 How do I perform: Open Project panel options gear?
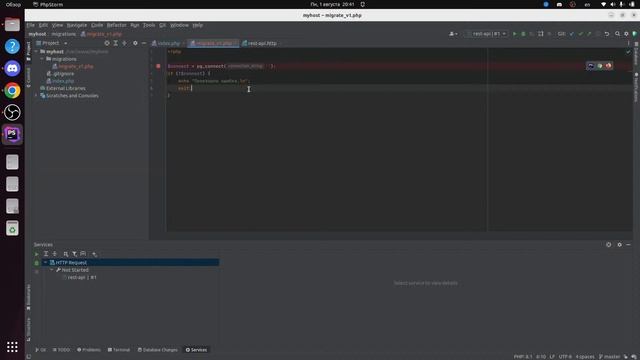pos(135,43)
